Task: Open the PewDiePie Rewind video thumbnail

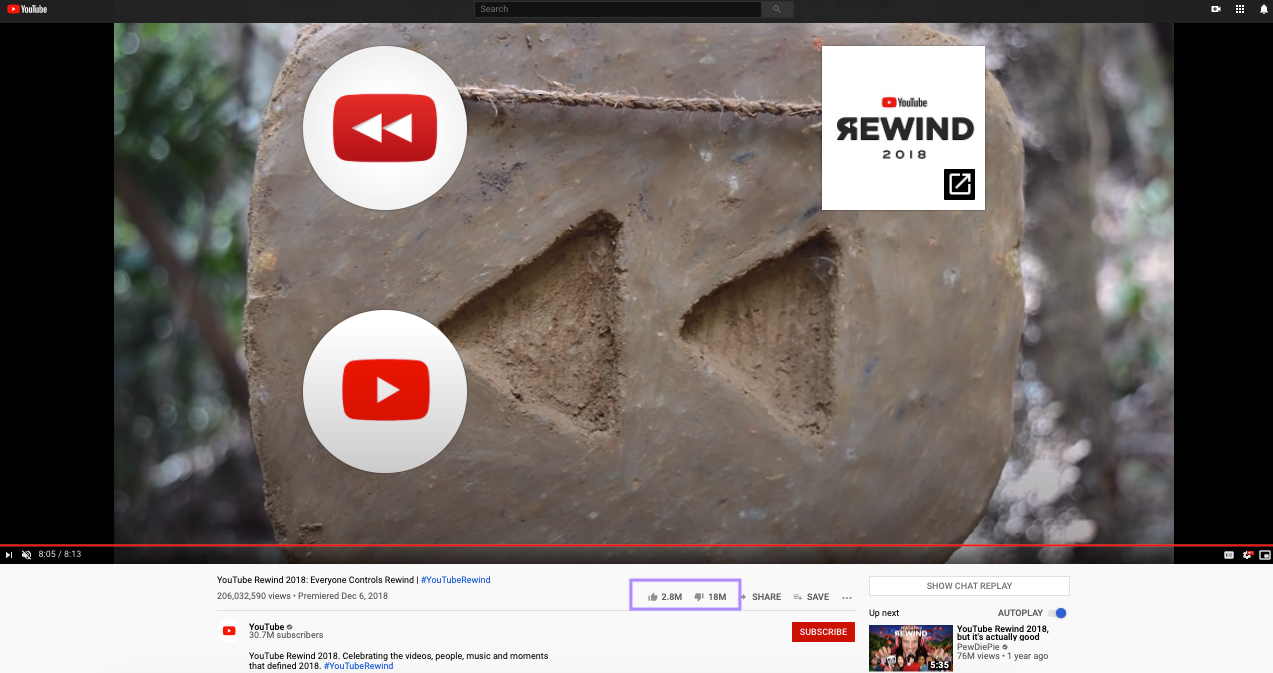Action: [911, 648]
